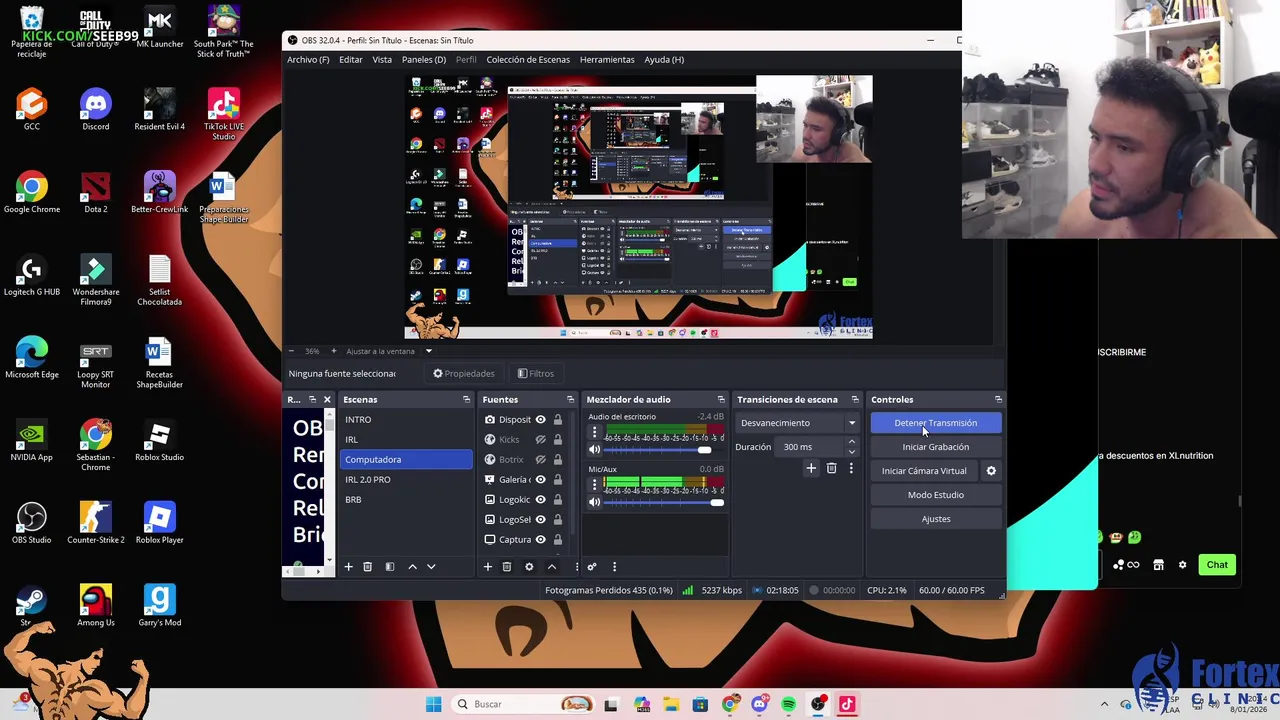Viewport: 1280px width, 720px height.
Task: Mute Mic/Aux speaker icon
Action: [x=594, y=502]
